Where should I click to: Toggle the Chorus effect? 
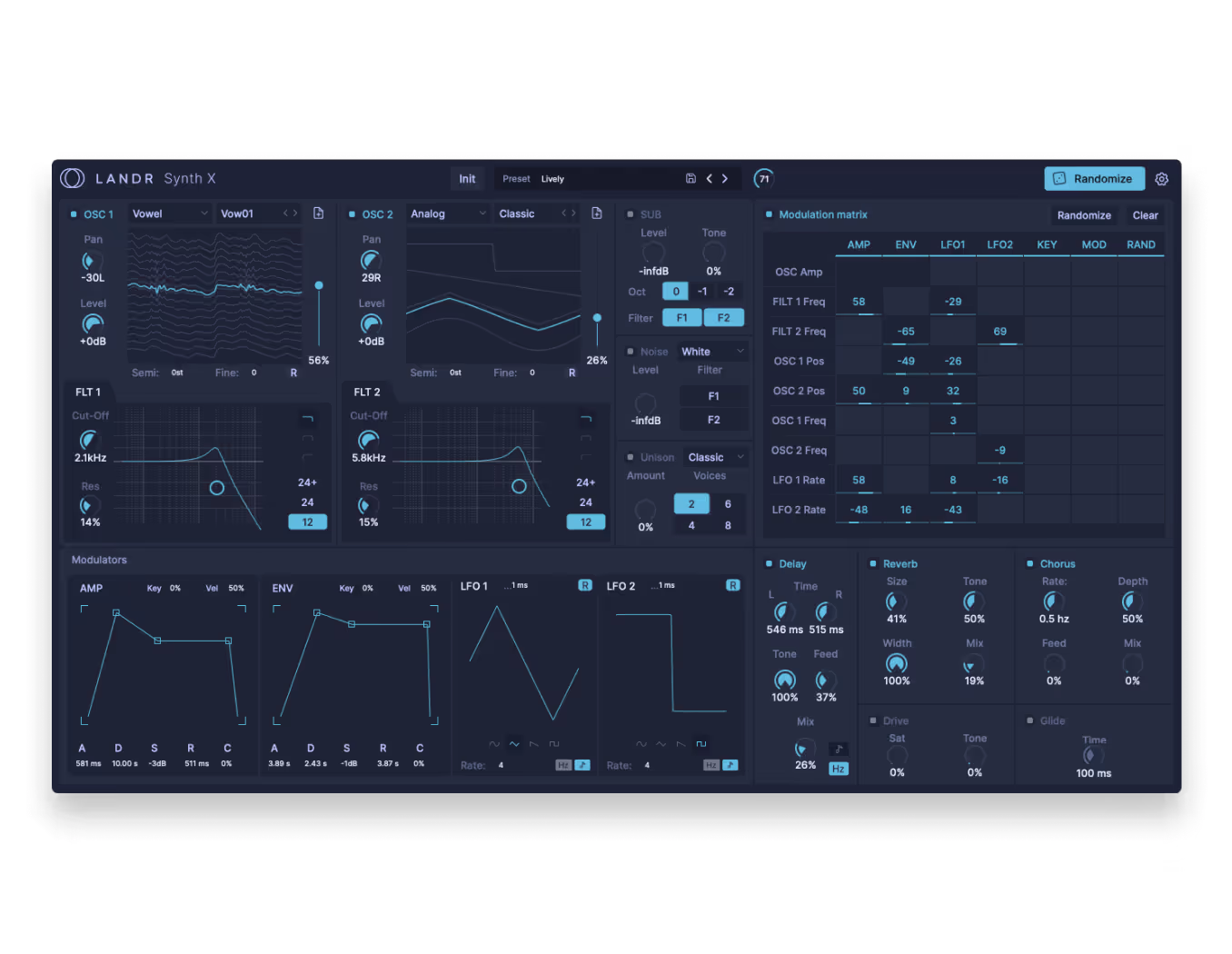pyautogui.click(x=1029, y=564)
